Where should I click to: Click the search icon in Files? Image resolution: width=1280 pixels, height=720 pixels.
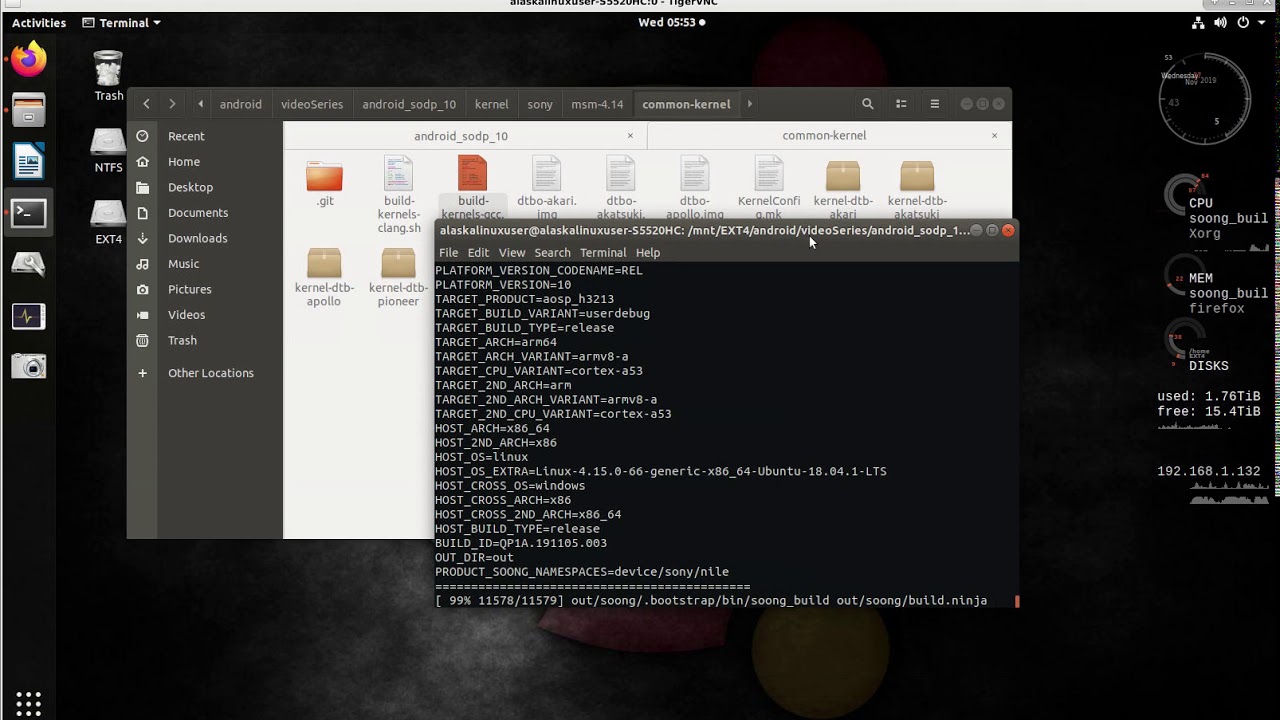868,104
